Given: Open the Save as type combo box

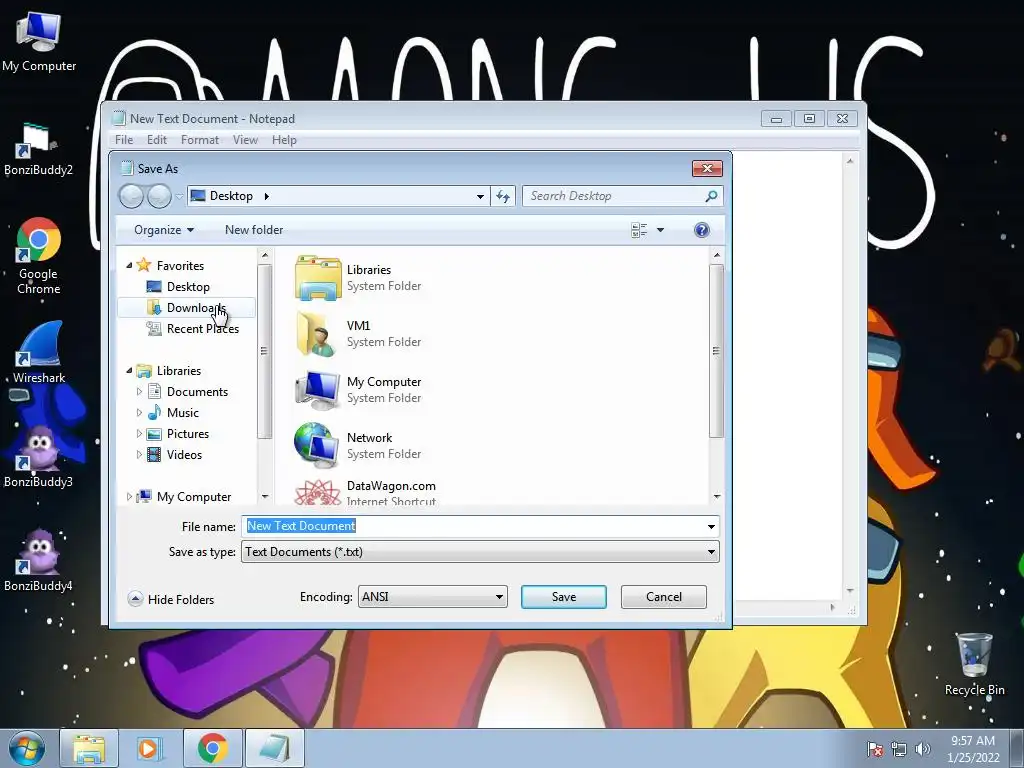Looking at the screenshot, I should click(480, 552).
